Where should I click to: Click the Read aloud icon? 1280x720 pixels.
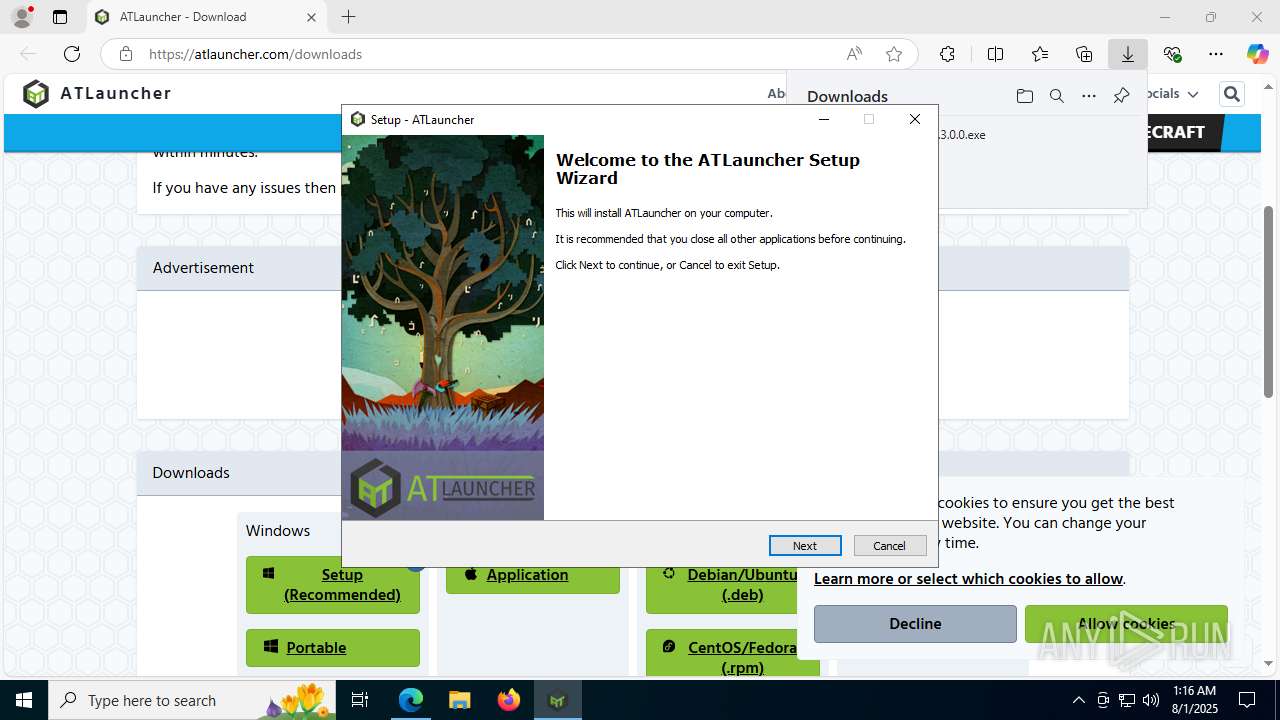[x=854, y=54]
